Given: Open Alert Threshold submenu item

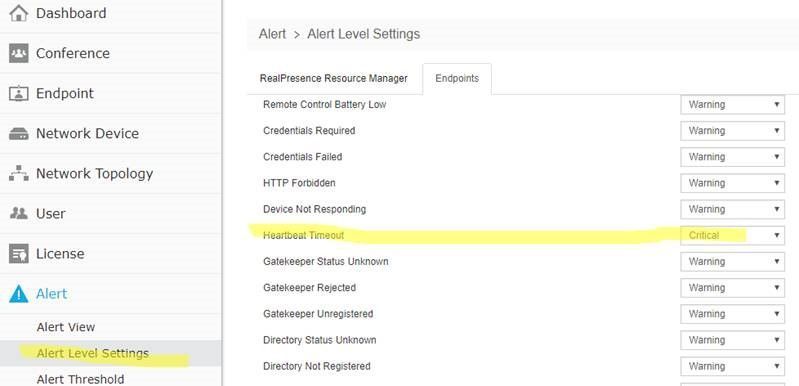Looking at the screenshot, I should 80,379.
